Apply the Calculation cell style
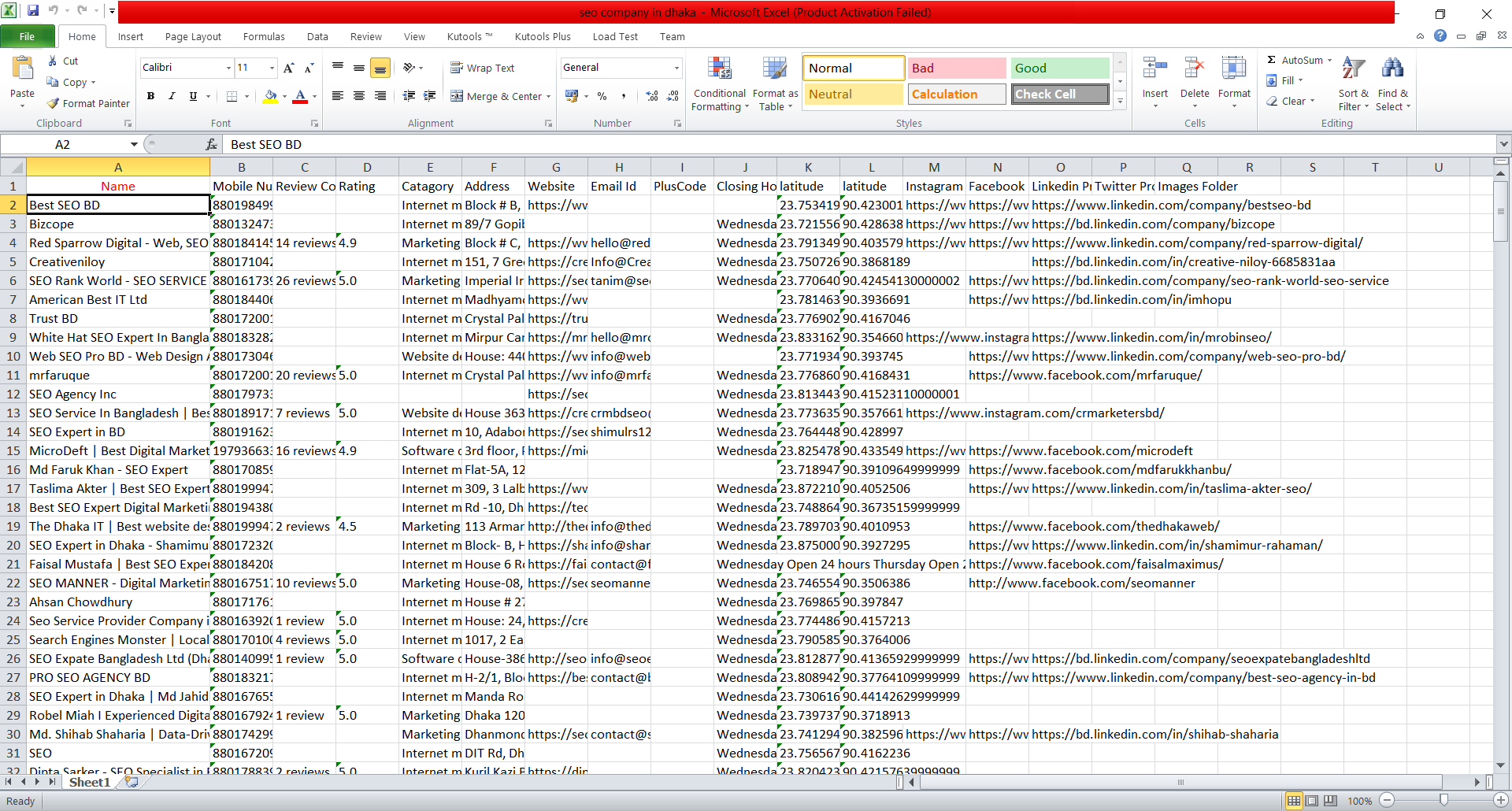This screenshot has width=1512, height=811. 956,94
